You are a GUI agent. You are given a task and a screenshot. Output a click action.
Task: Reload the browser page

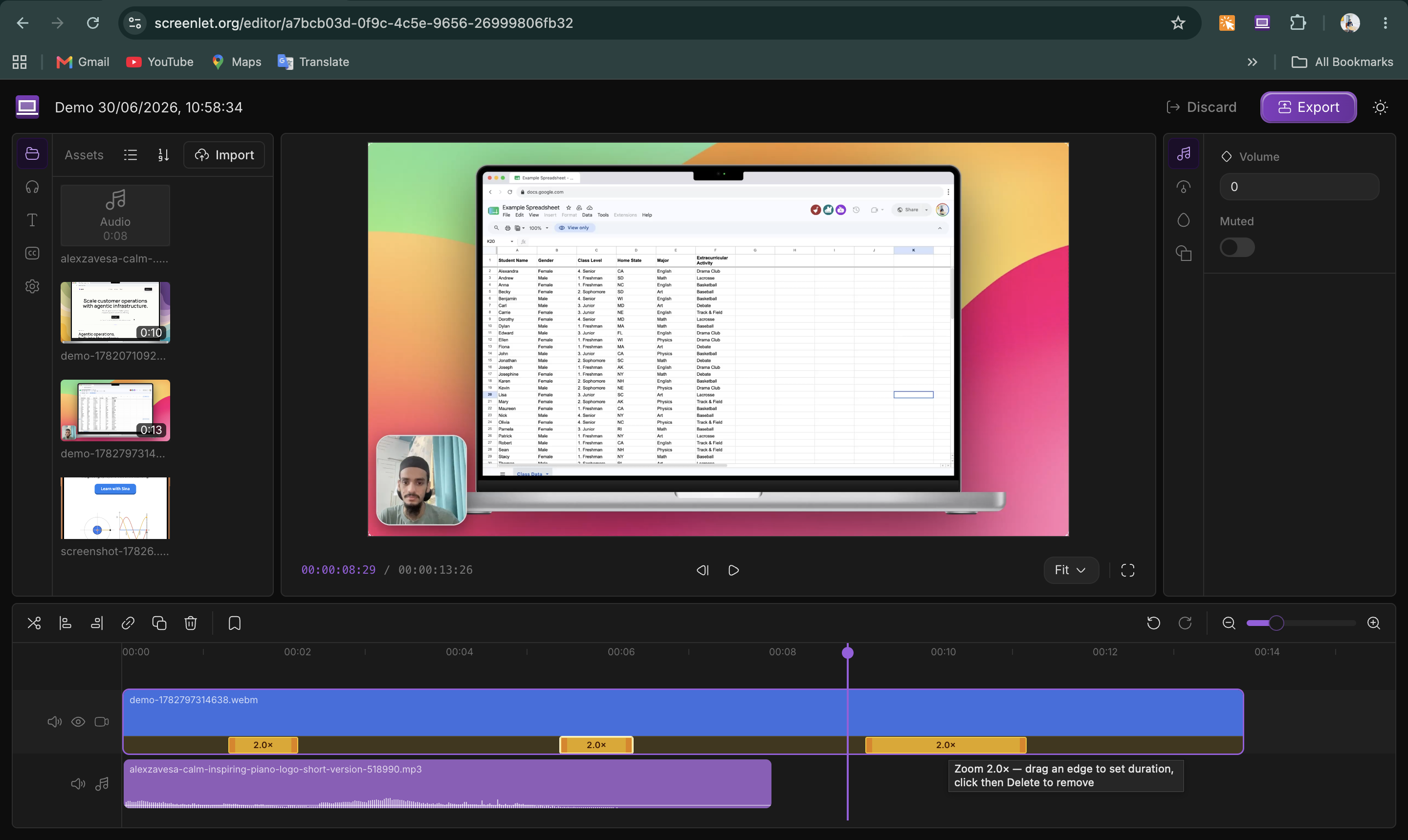coord(93,22)
